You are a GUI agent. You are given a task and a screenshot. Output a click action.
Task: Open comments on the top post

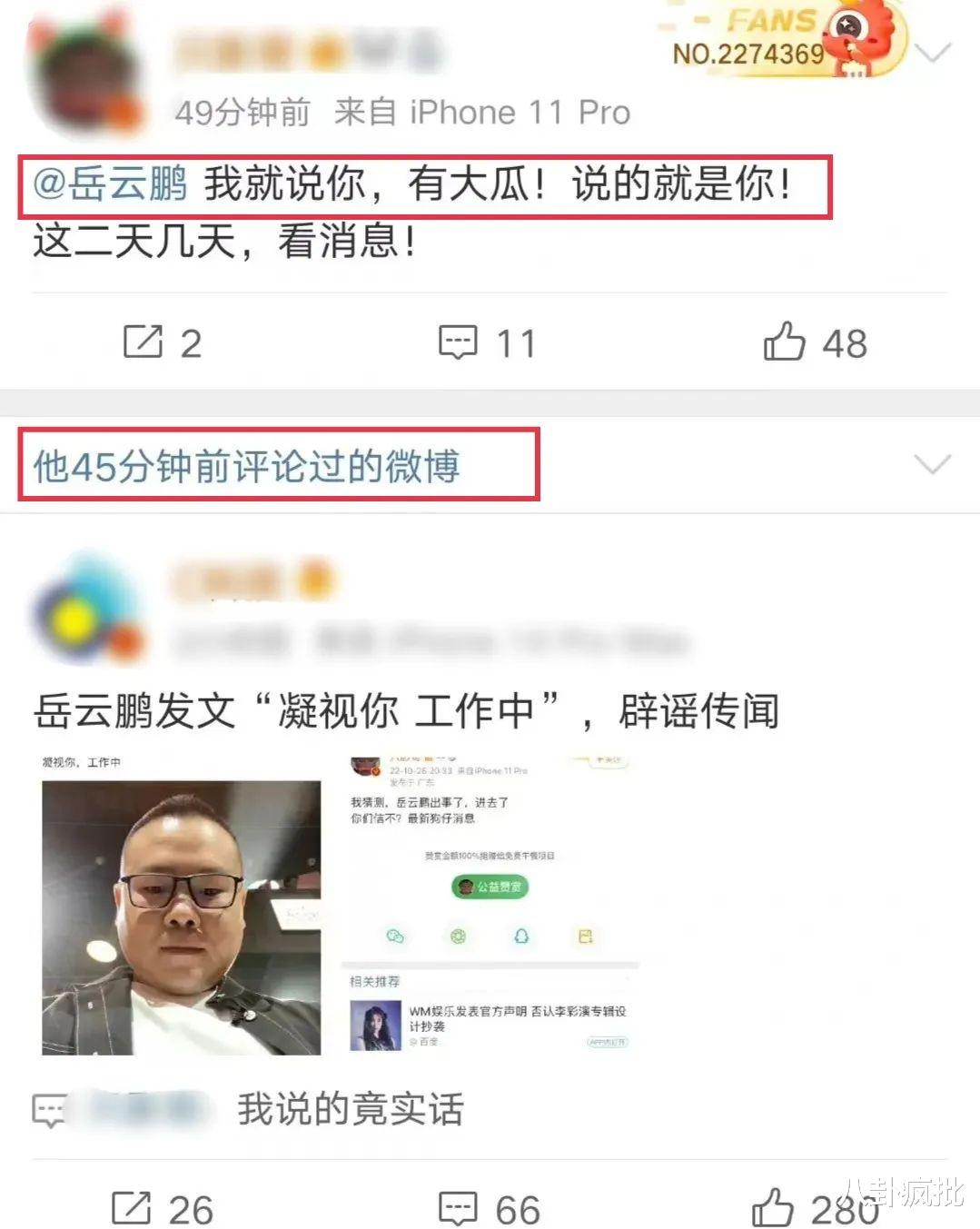tap(458, 342)
